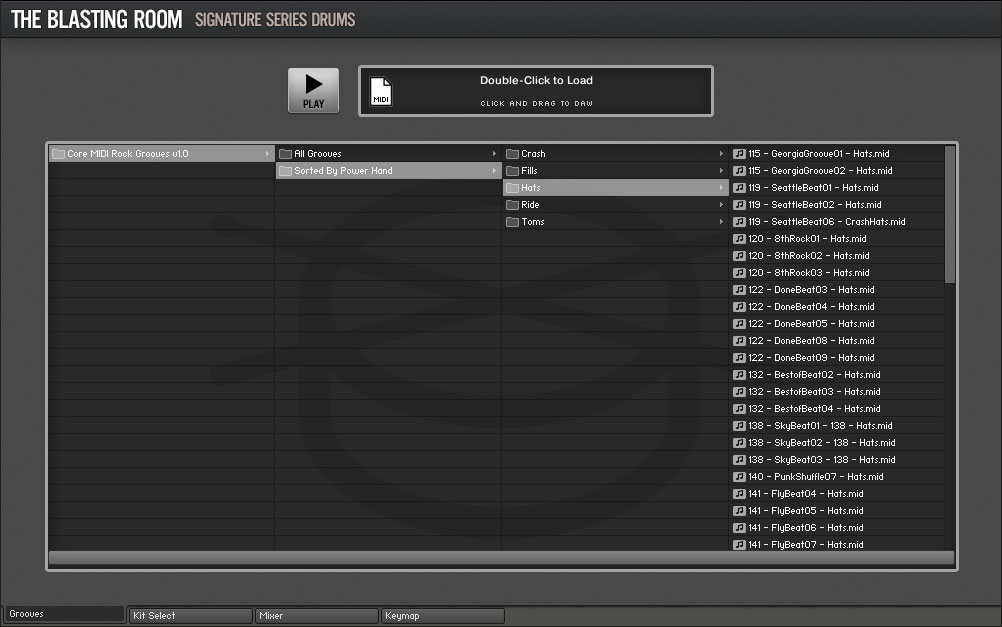This screenshot has height=627, width=1002.
Task: Click the PLAY button
Action: click(x=313, y=90)
